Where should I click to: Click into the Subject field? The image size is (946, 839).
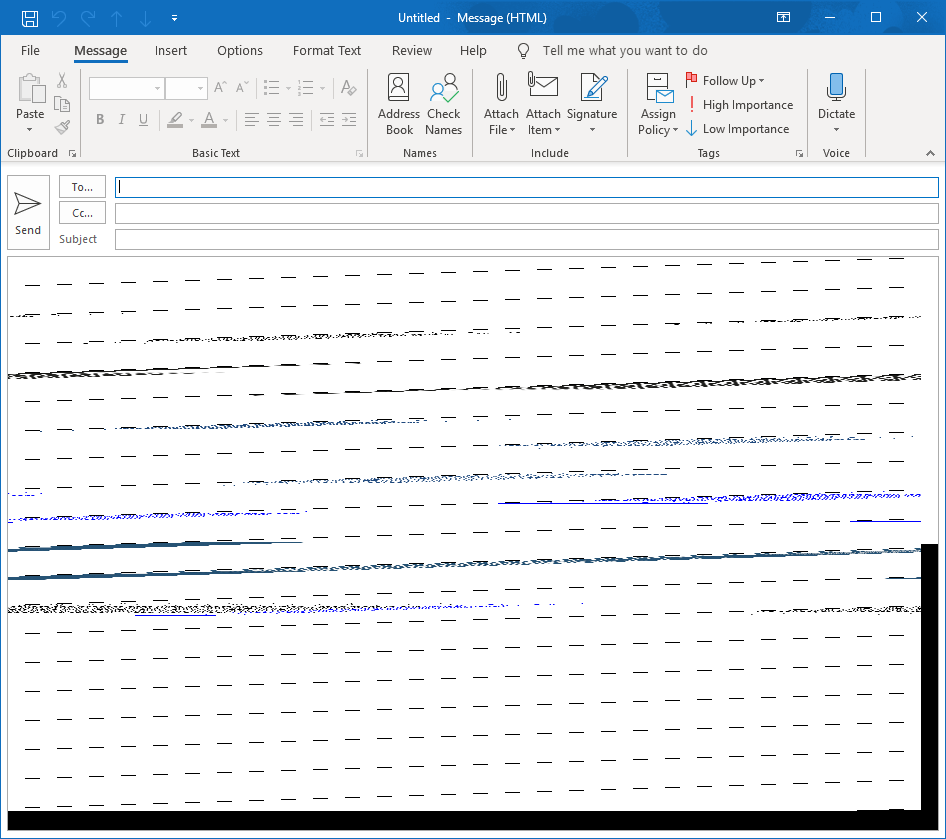coord(527,239)
